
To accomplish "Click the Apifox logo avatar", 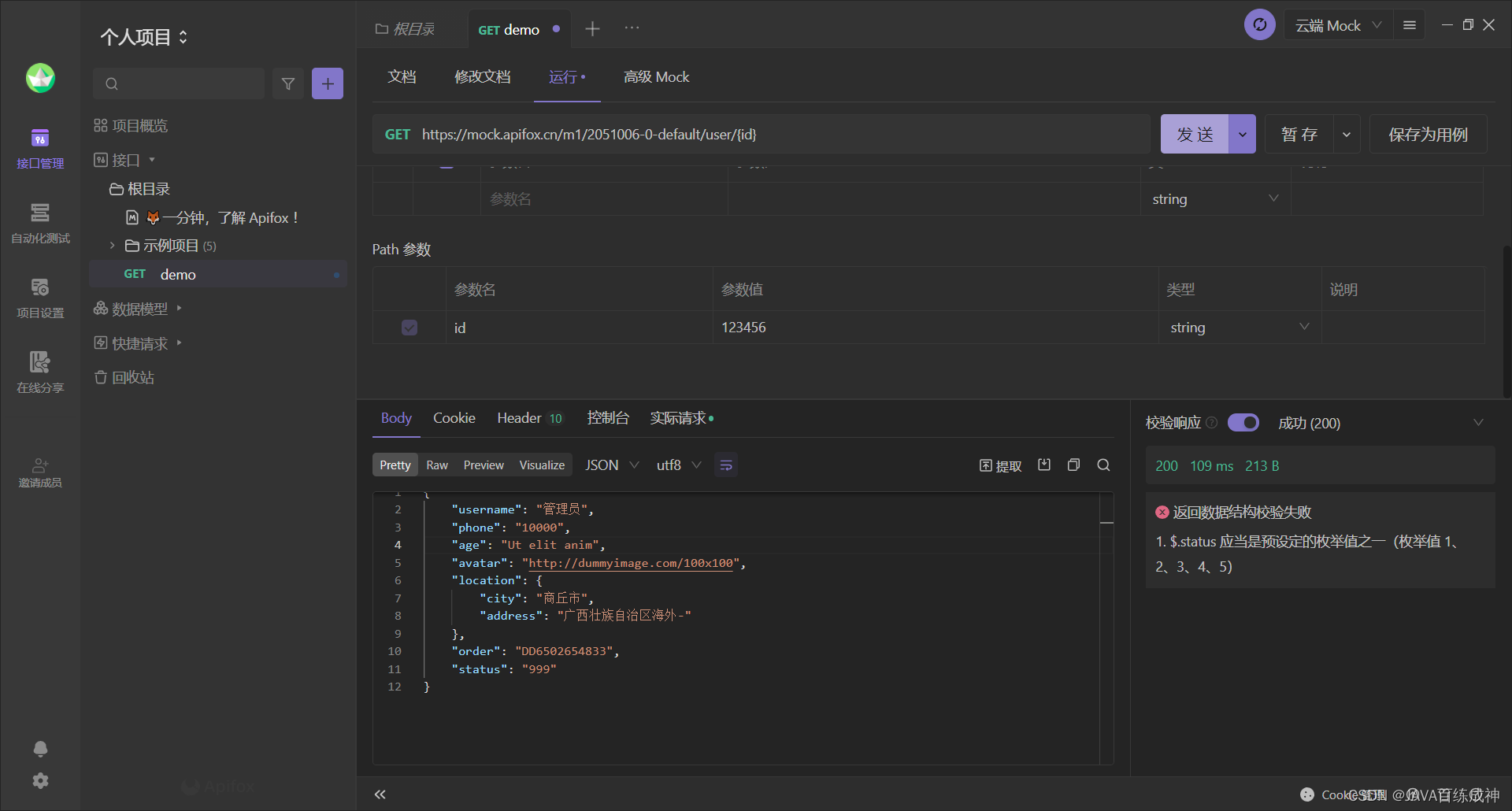I will point(40,78).
